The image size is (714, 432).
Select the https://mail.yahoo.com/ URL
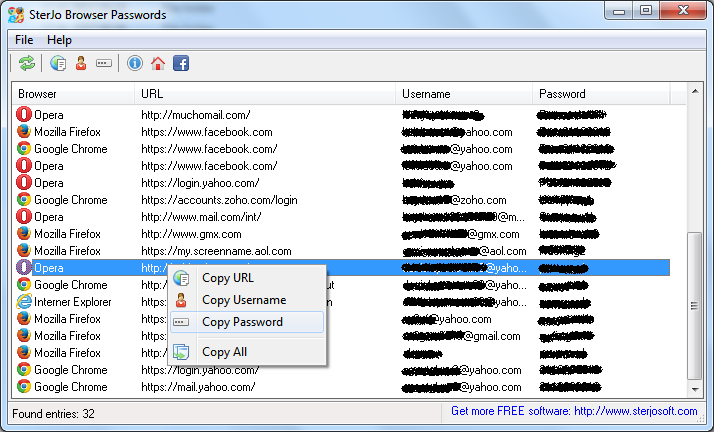[x=198, y=387]
